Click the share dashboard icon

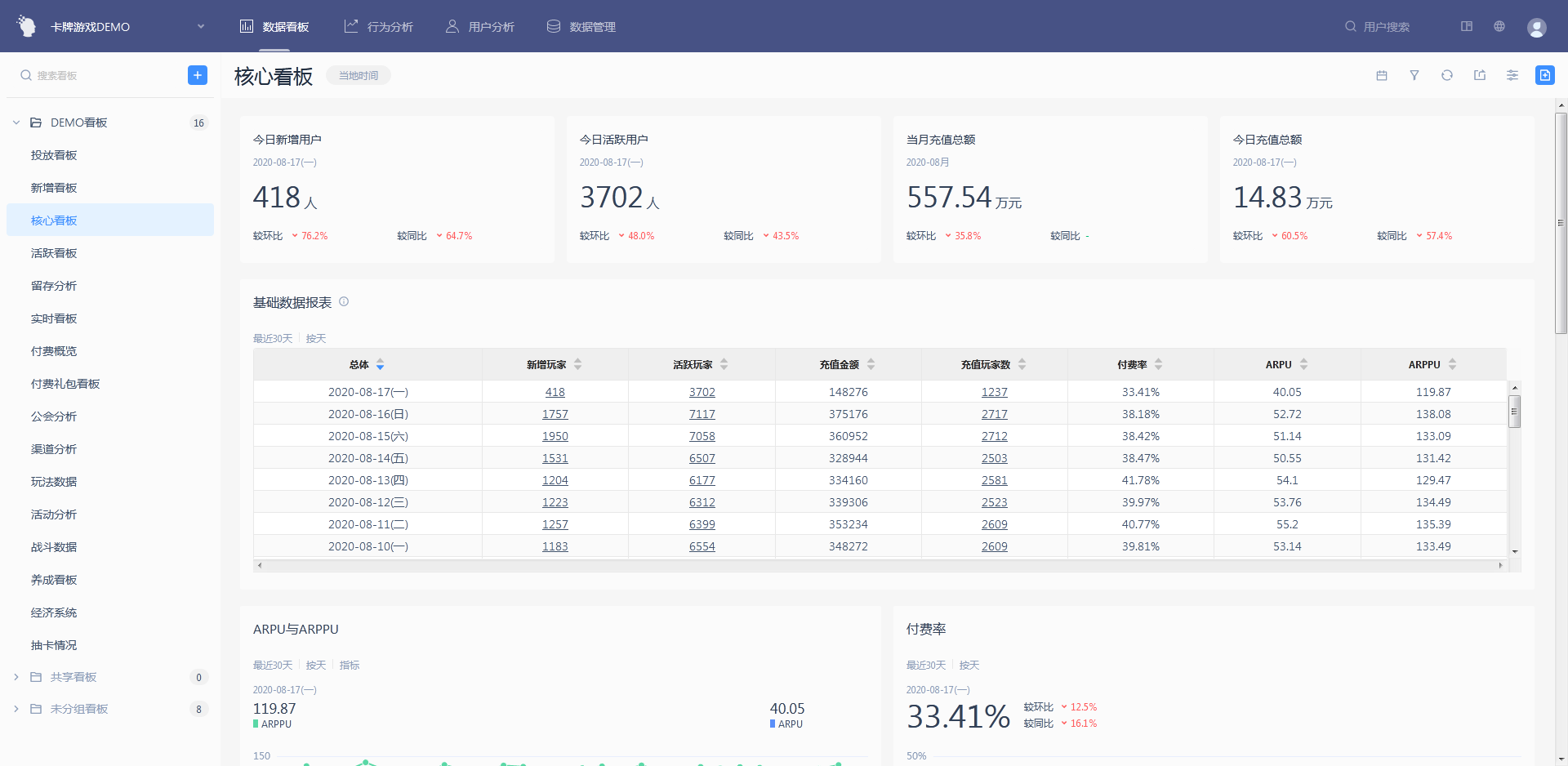[1480, 75]
